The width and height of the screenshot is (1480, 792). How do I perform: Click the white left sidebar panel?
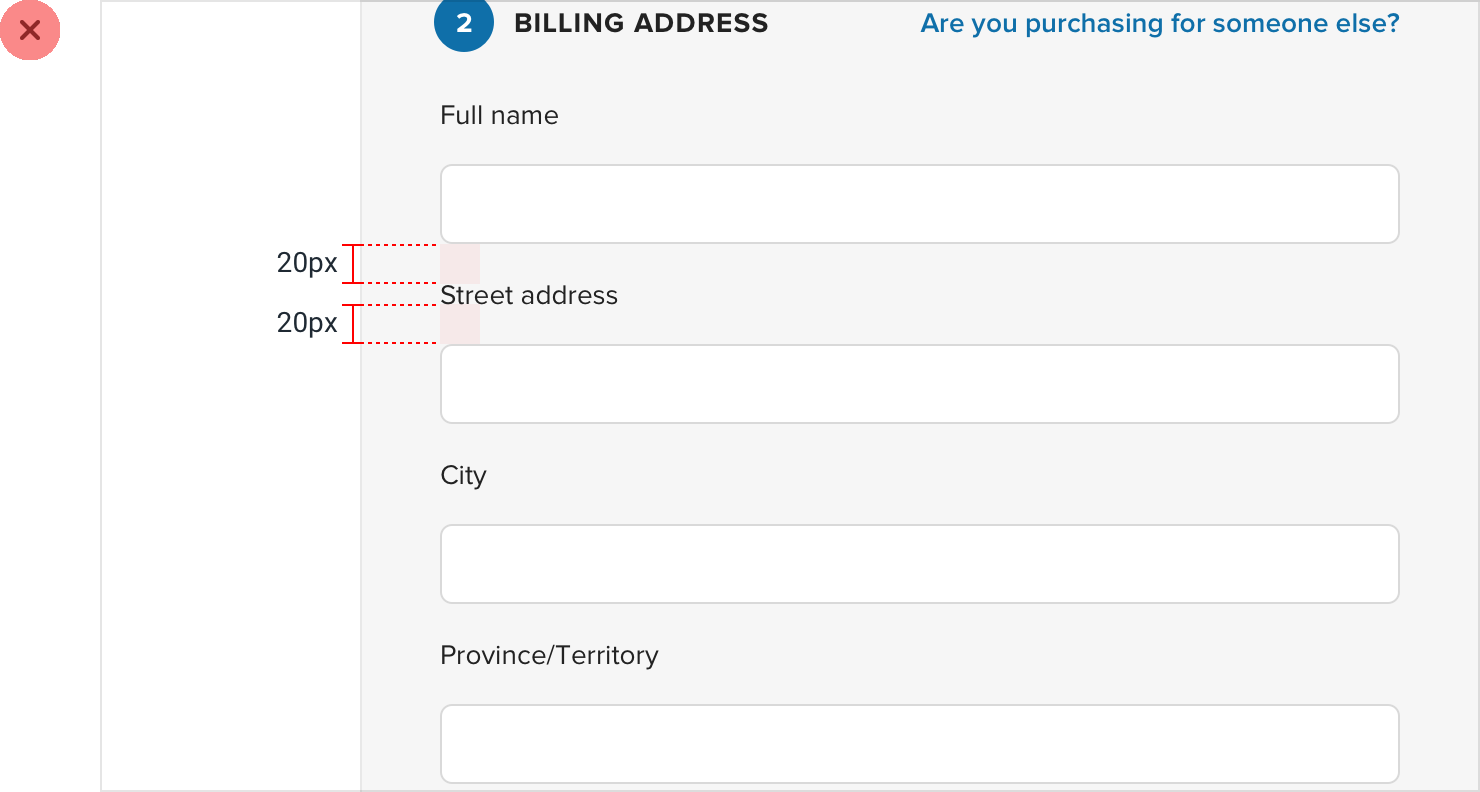point(230,500)
